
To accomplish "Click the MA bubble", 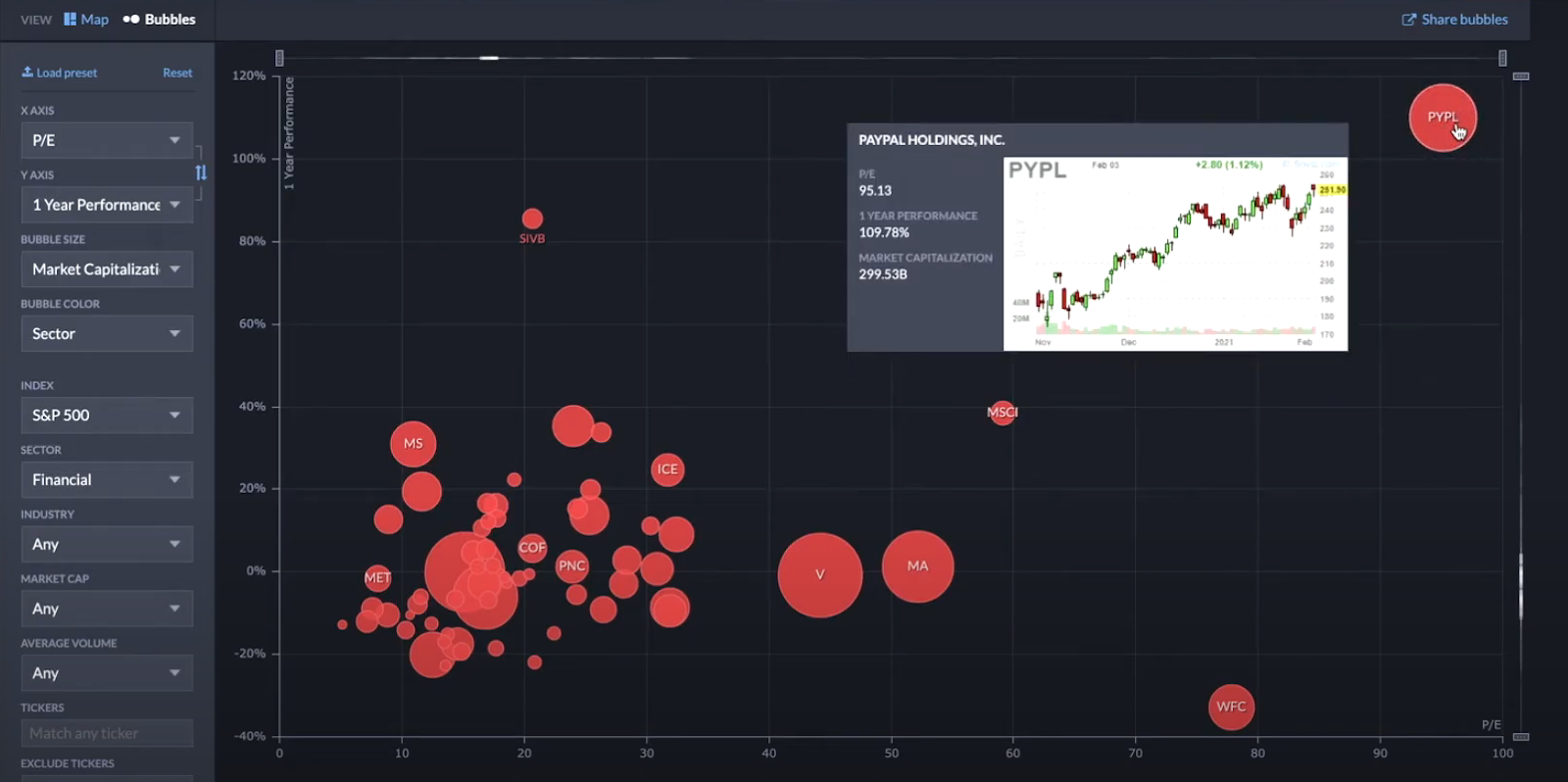I will pyautogui.click(x=917, y=566).
